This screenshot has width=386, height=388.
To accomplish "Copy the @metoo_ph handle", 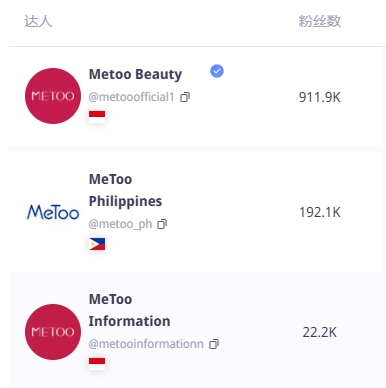I will tap(162, 224).
